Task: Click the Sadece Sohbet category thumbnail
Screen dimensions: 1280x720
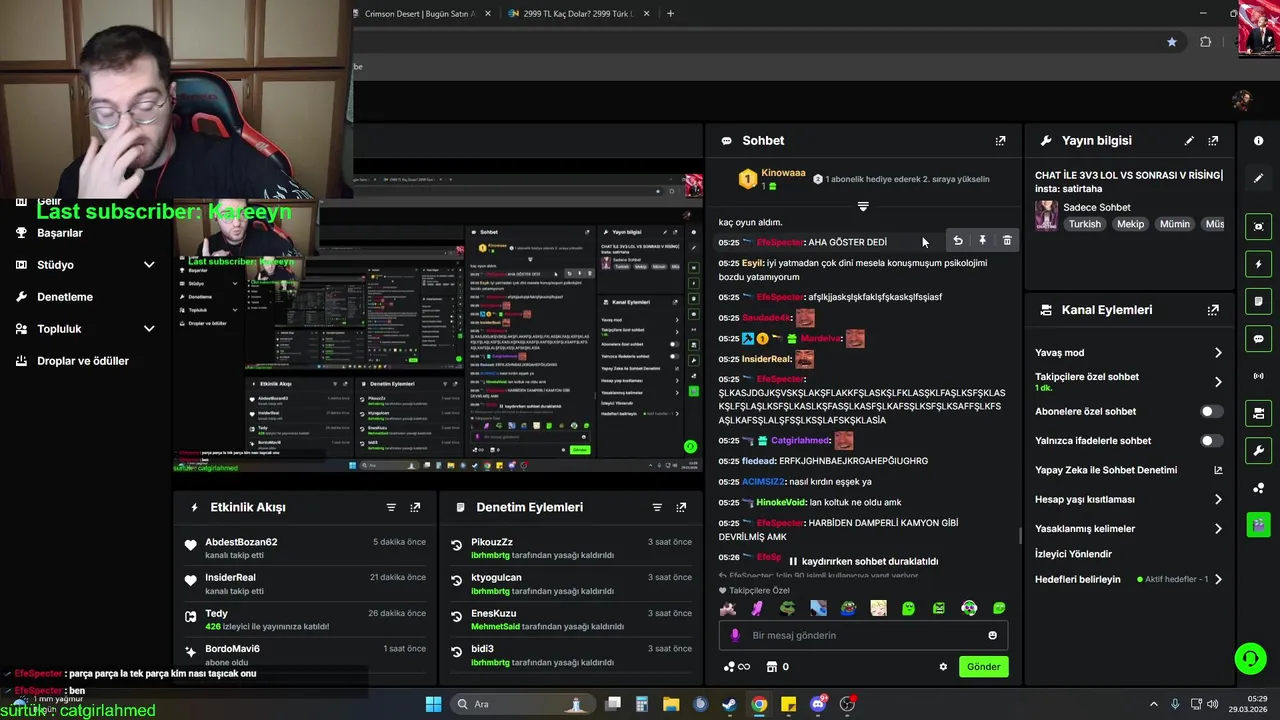Action: coord(1046,215)
